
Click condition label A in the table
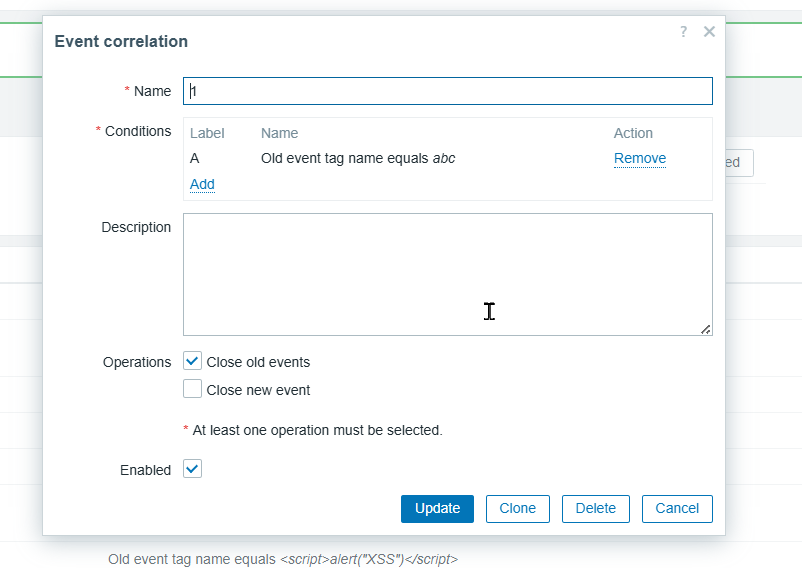(x=195, y=158)
